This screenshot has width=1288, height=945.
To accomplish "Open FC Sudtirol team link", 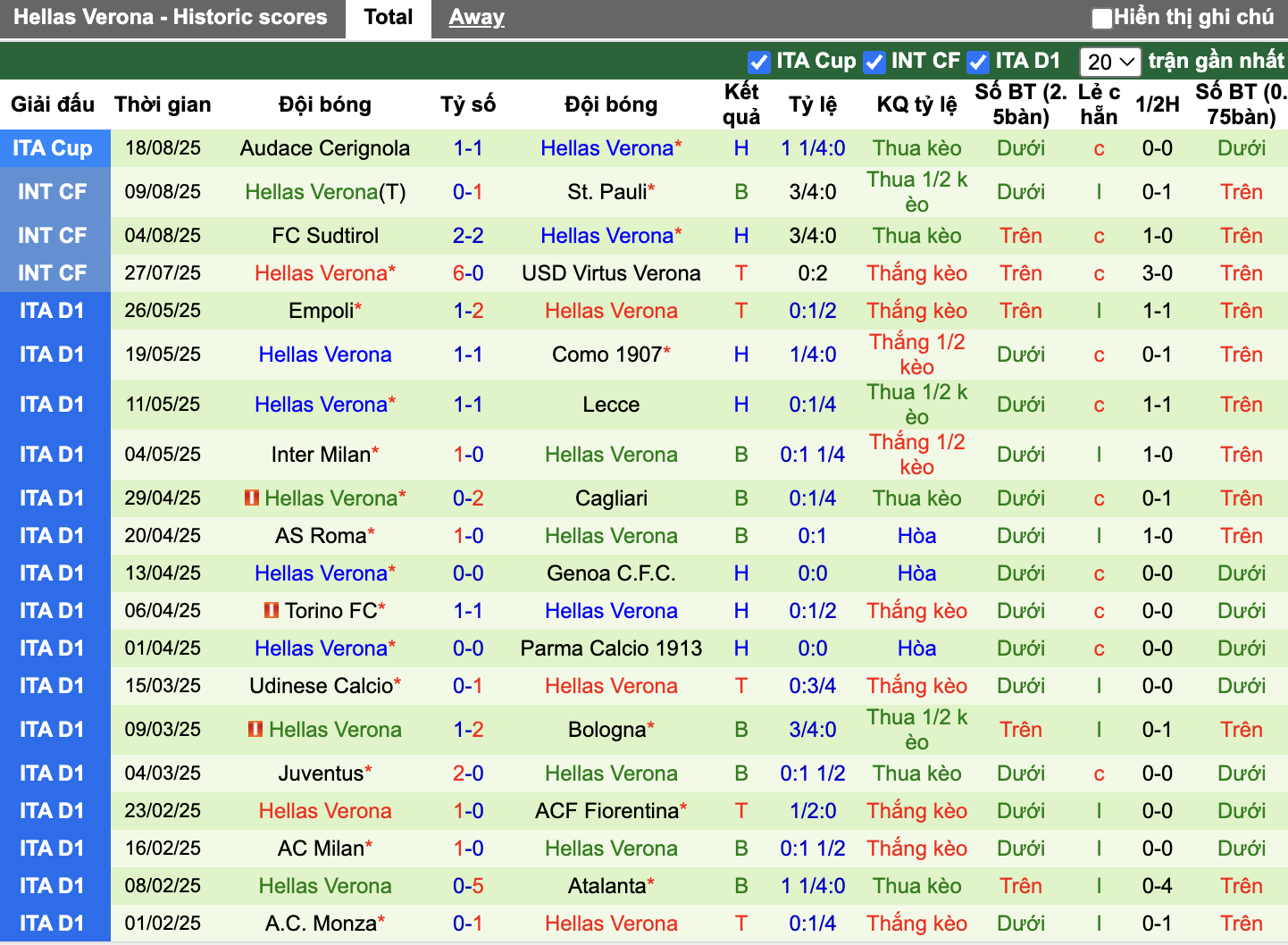I will point(325,236).
